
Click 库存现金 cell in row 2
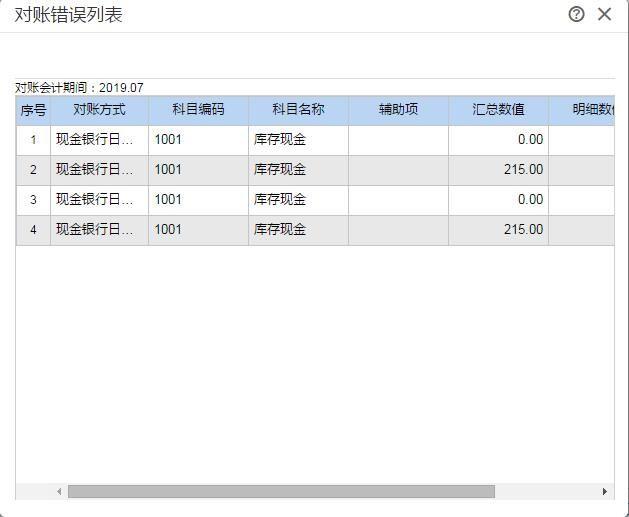(298, 170)
